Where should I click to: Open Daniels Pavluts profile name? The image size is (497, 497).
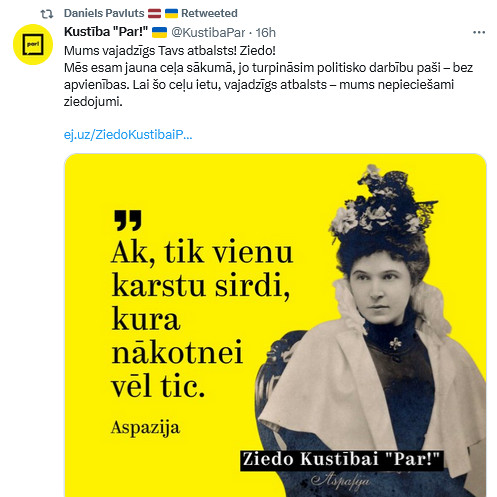(x=104, y=13)
